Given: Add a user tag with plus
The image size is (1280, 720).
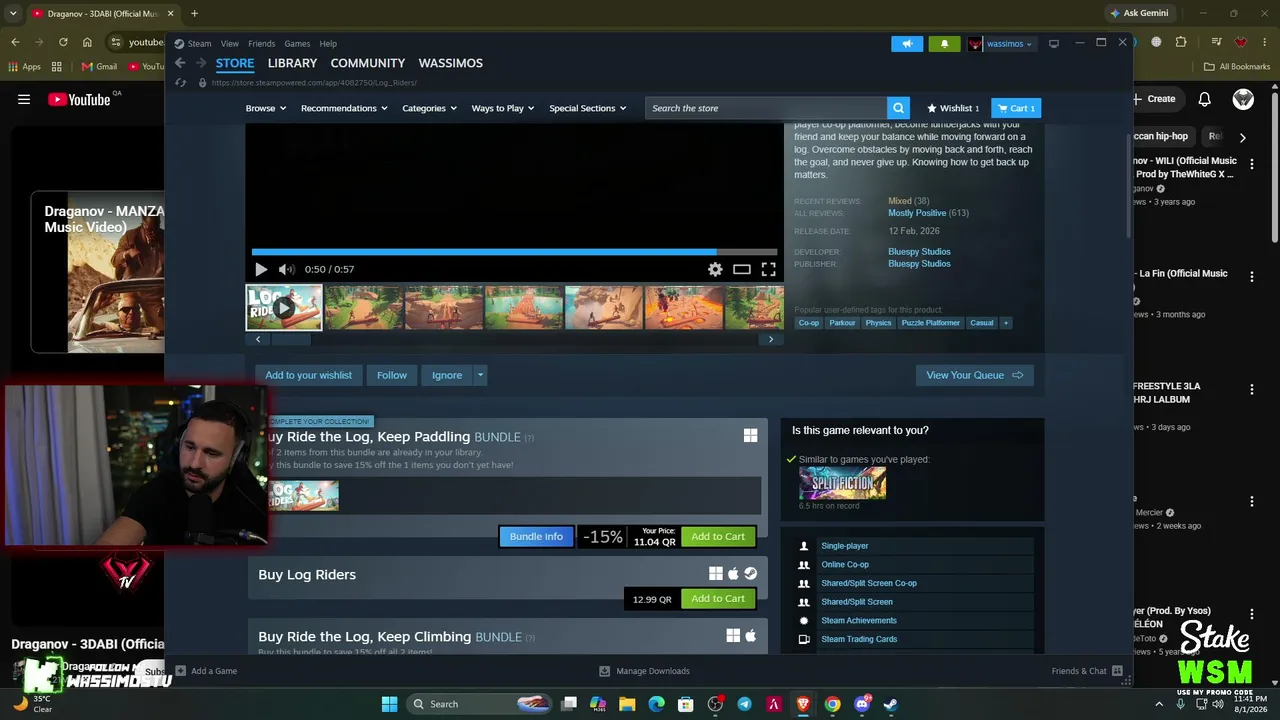Looking at the screenshot, I should pos(1006,323).
